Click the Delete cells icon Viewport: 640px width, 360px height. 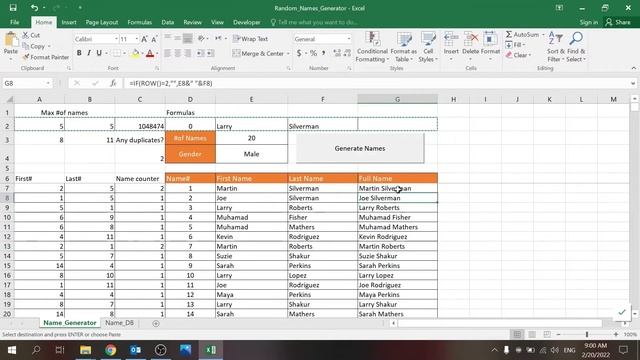click(x=471, y=40)
